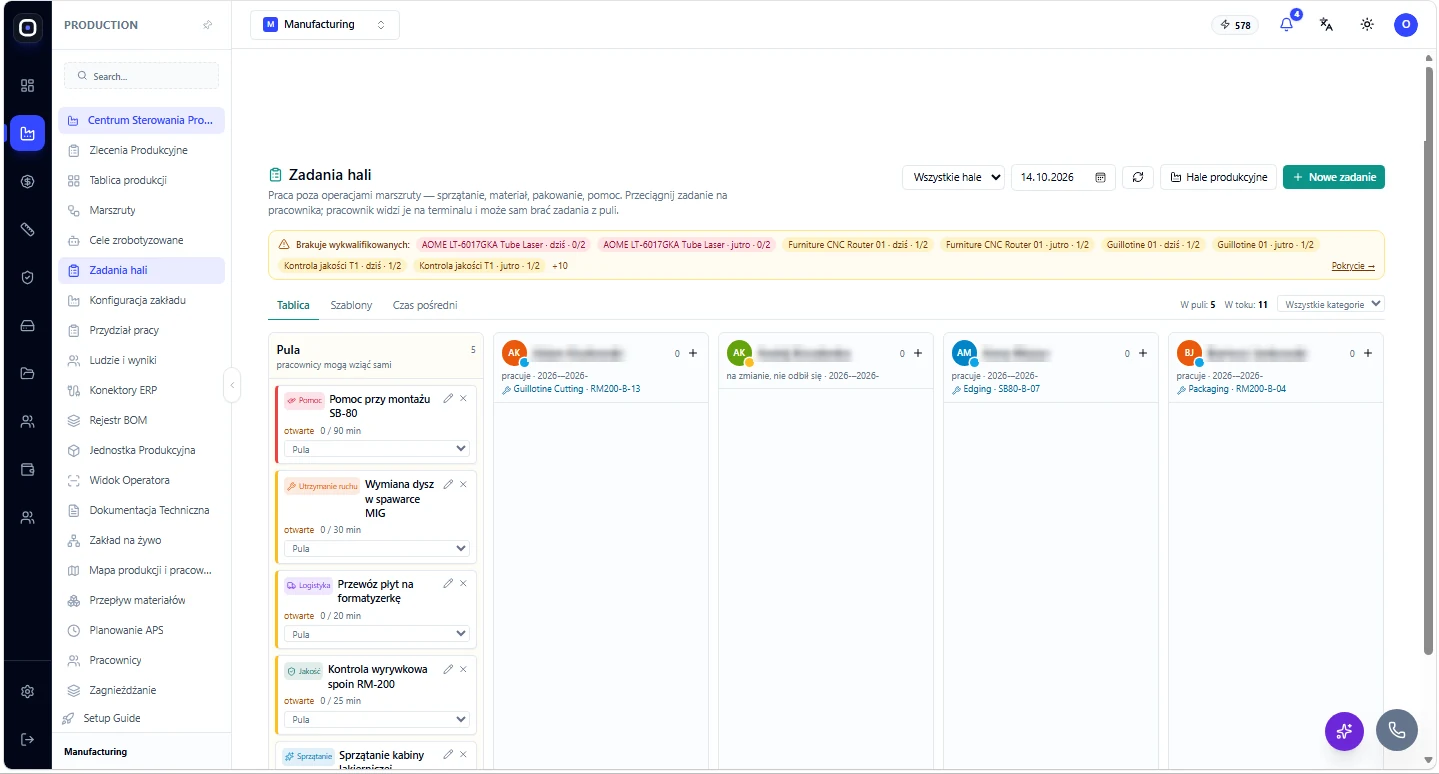The width and height of the screenshot is (1439, 774).
Task: Expand the +10 more qualification warnings
Action: tap(560, 266)
